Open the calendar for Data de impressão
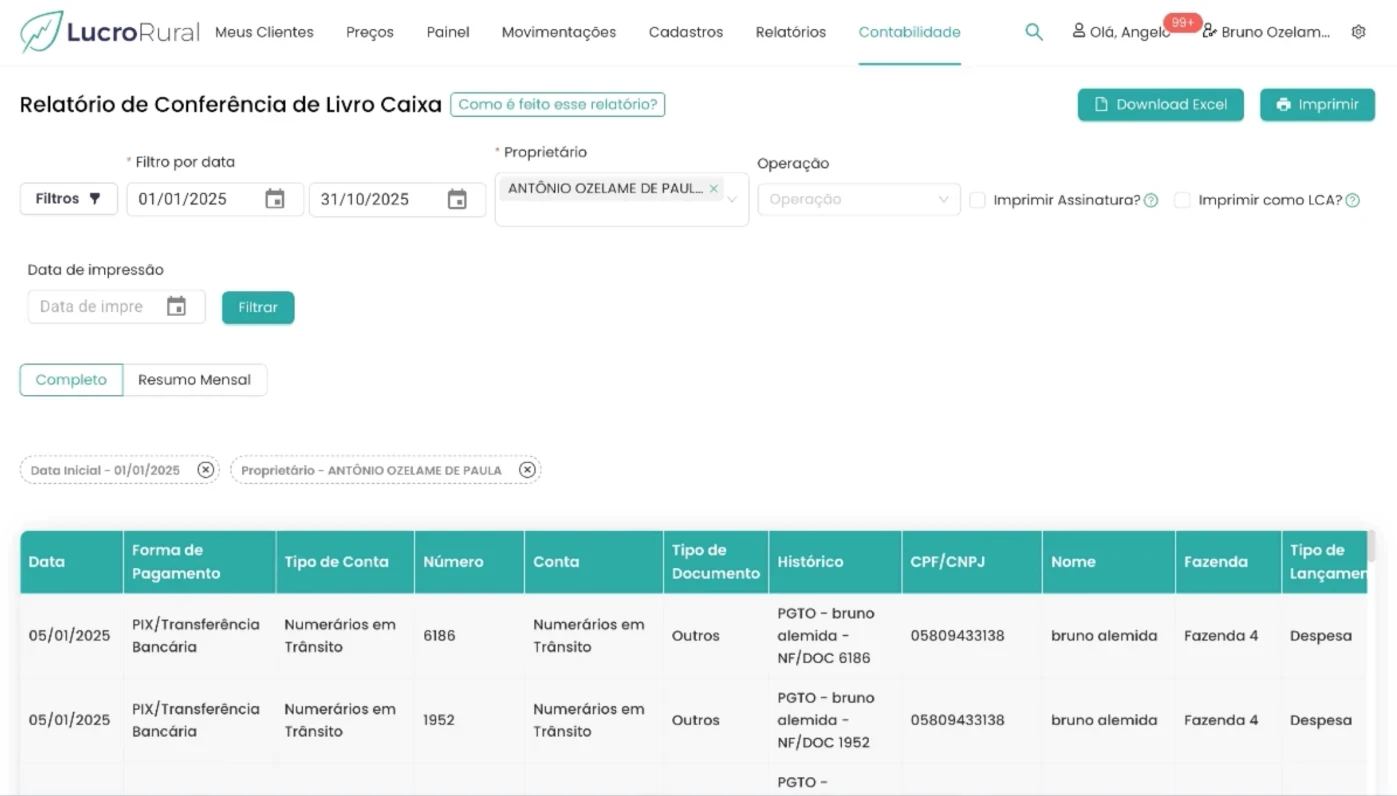Image resolution: width=1397 pixels, height=796 pixels. pyautogui.click(x=178, y=306)
